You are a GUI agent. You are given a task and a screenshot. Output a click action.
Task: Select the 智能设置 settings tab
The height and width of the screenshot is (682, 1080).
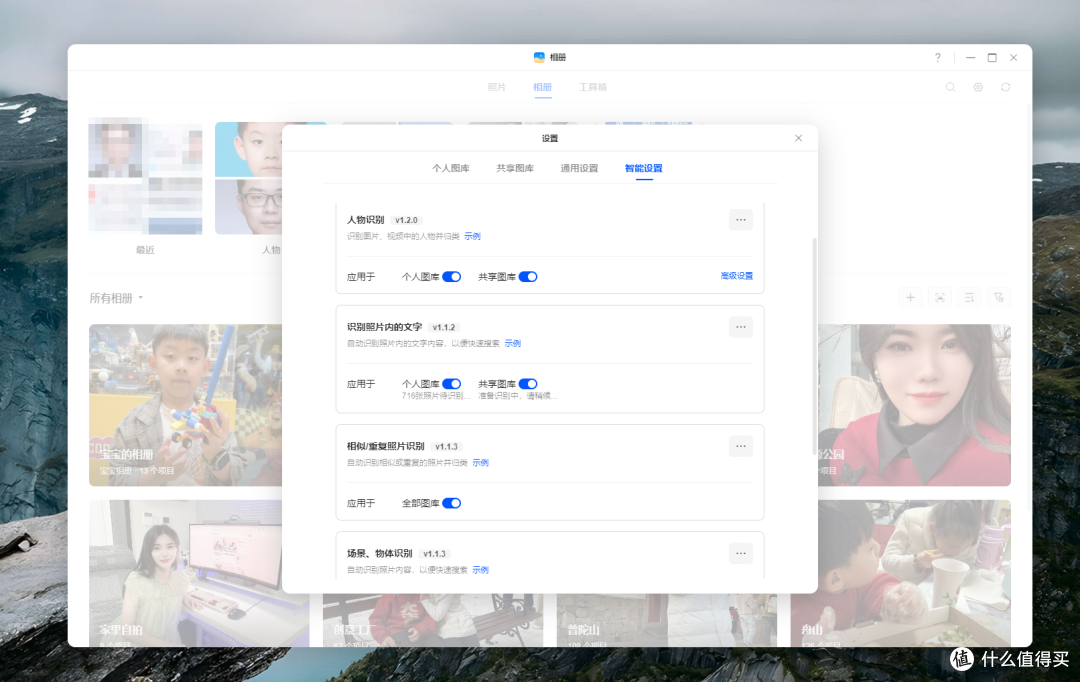643,168
